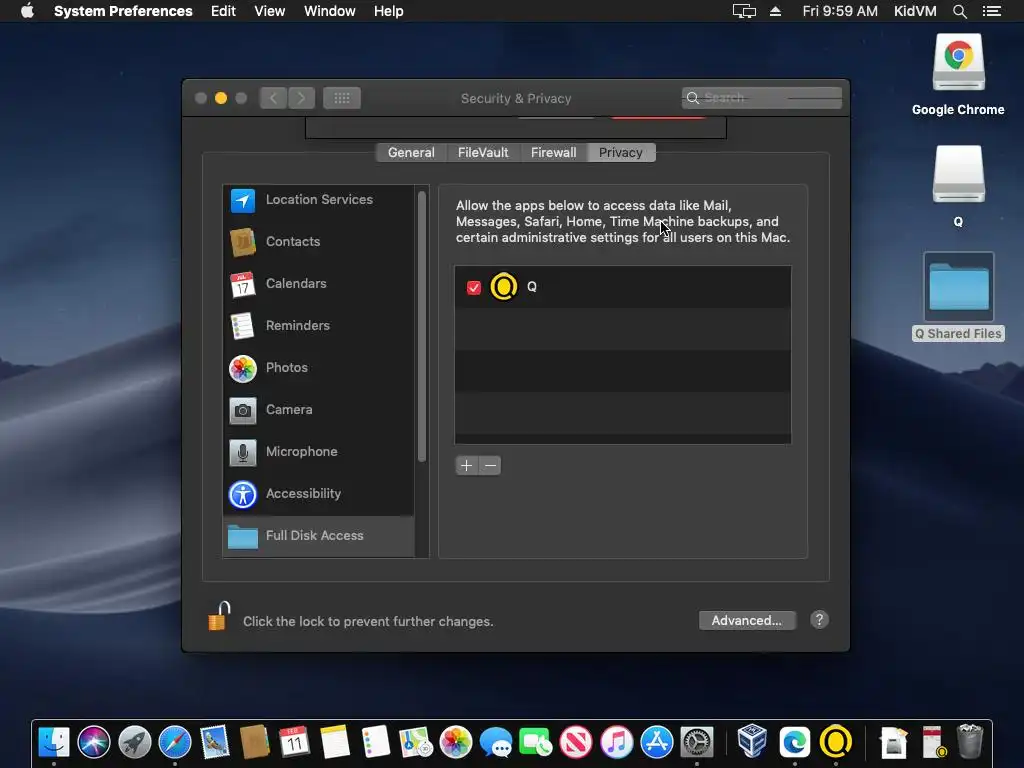Click the preferences Search field
The height and width of the screenshot is (768, 1024).
(761, 98)
